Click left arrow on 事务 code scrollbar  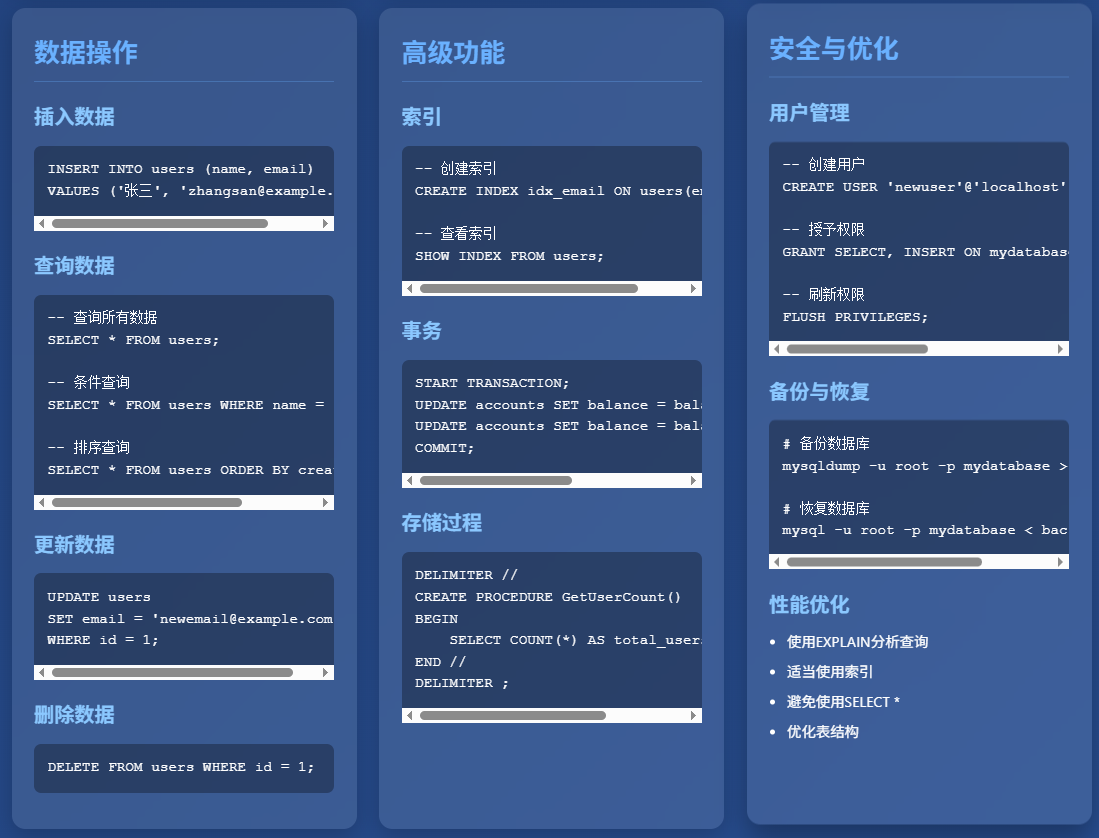(x=407, y=481)
